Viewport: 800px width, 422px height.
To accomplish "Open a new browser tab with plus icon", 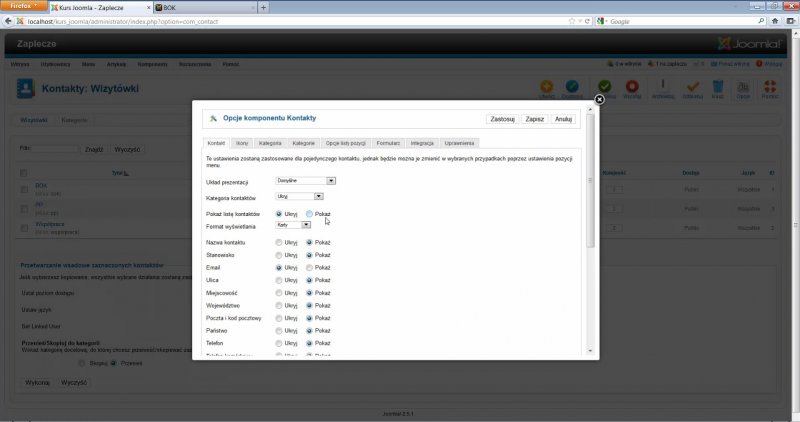I will (x=263, y=7).
